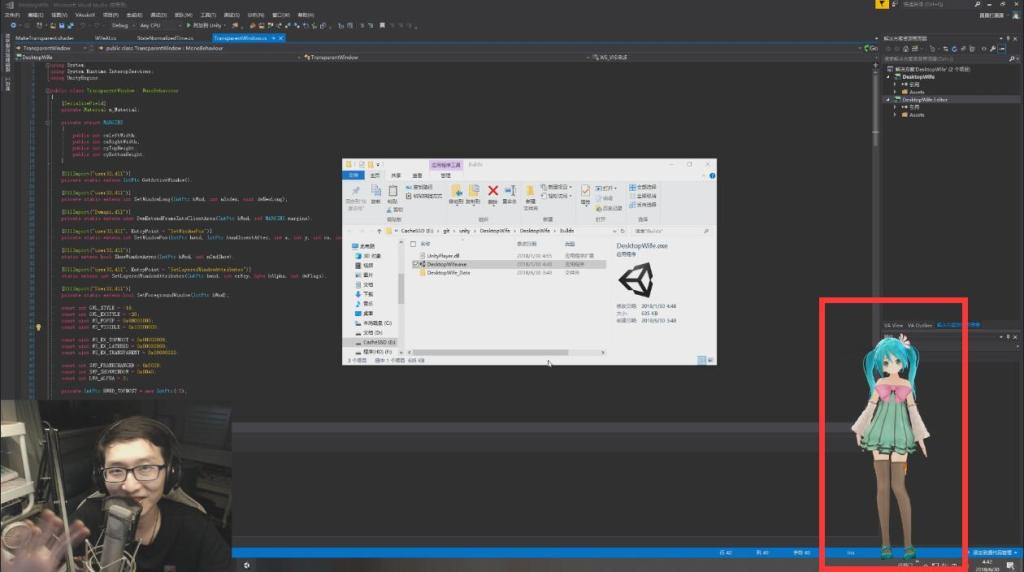Image resolution: width=1024 pixels, height=572 pixels.
Task: Click the Move to icon in Explorer ribbon
Action: click(x=456, y=191)
